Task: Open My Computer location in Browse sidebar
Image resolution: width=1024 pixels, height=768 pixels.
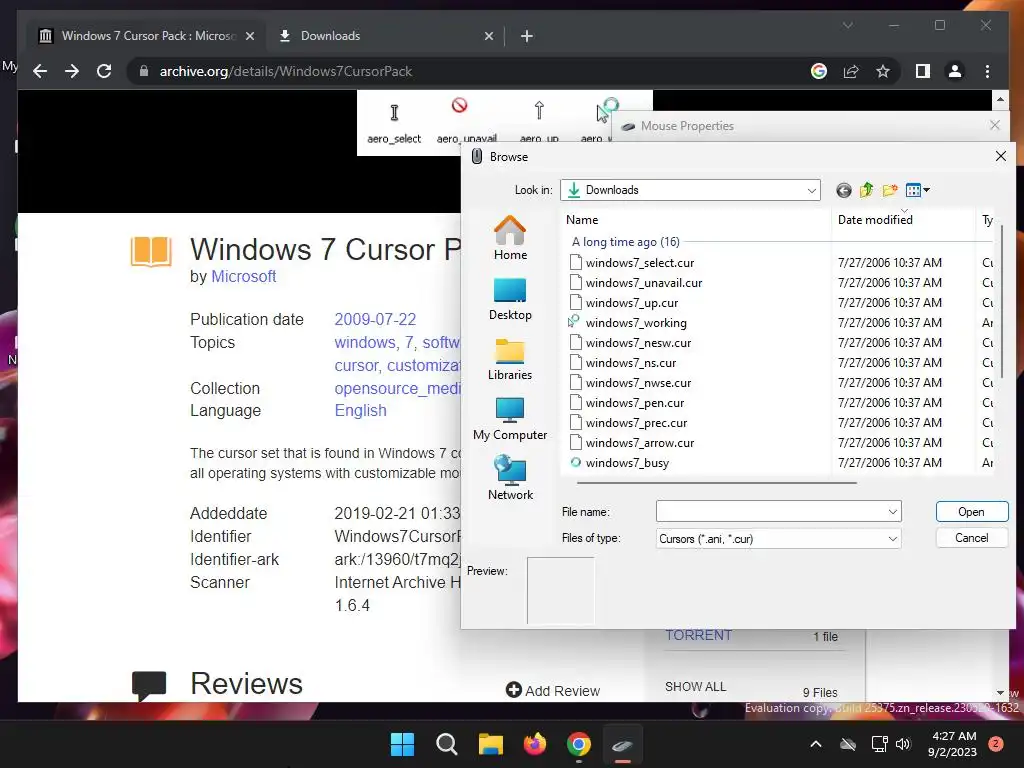Action: coord(510,419)
